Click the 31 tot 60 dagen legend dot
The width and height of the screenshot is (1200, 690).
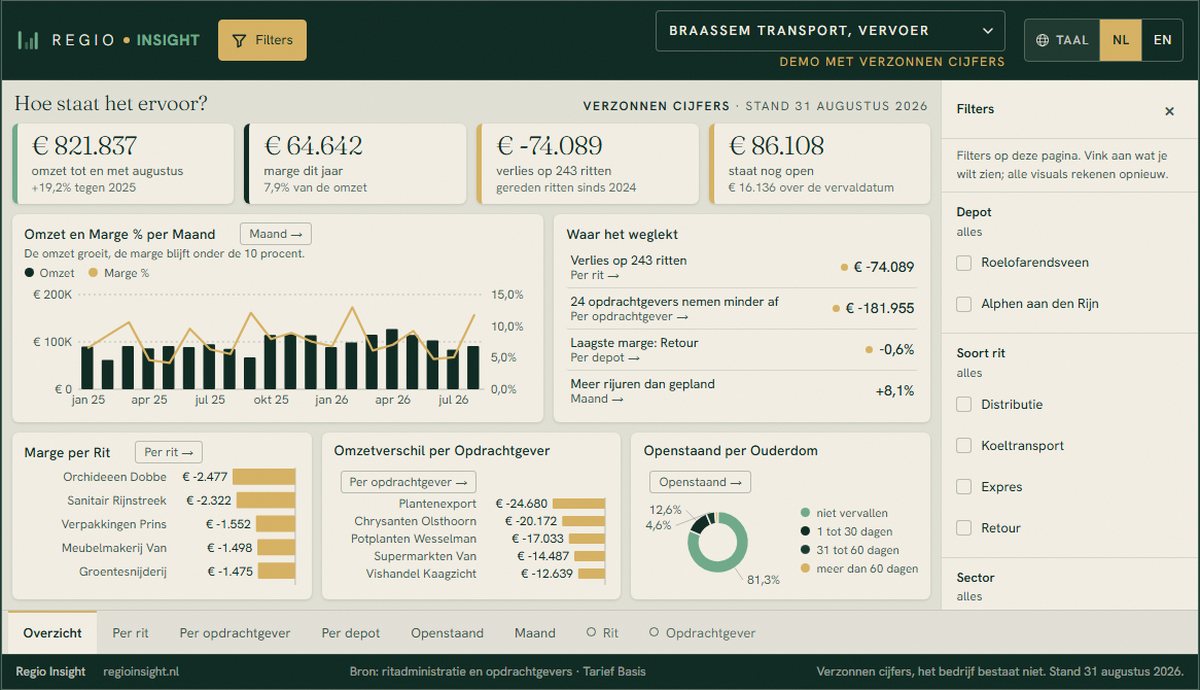click(806, 550)
